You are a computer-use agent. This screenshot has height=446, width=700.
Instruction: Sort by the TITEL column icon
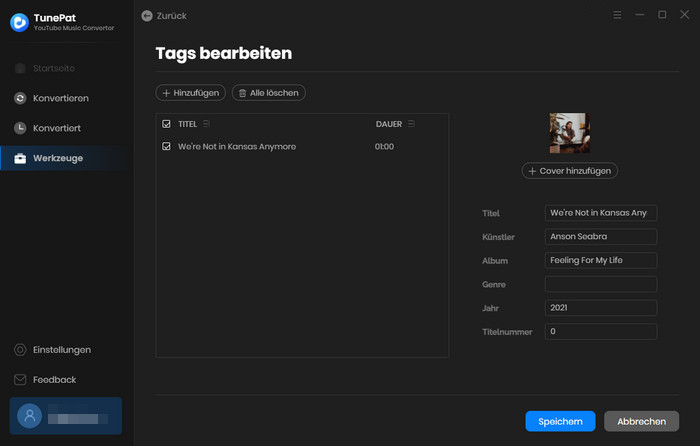tap(206, 124)
